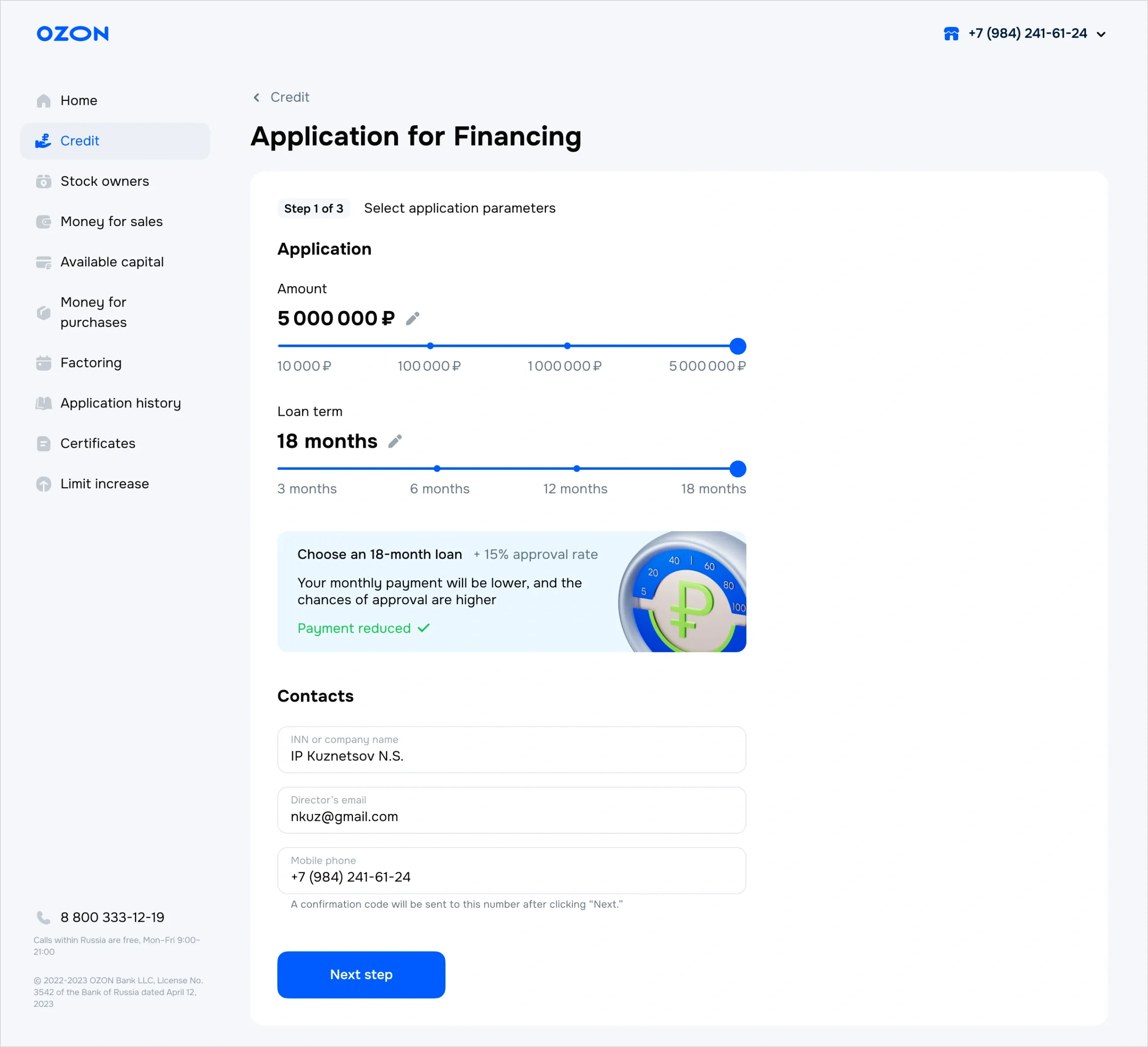Click the Factoring calendar icon

click(44, 363)
